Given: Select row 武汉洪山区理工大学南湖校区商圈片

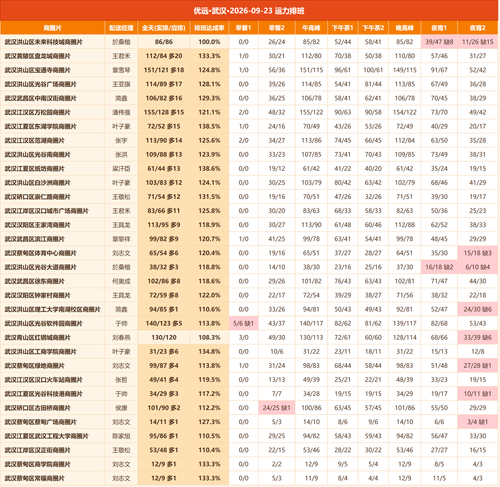Looking at the screenshot, I should point(249,309).
